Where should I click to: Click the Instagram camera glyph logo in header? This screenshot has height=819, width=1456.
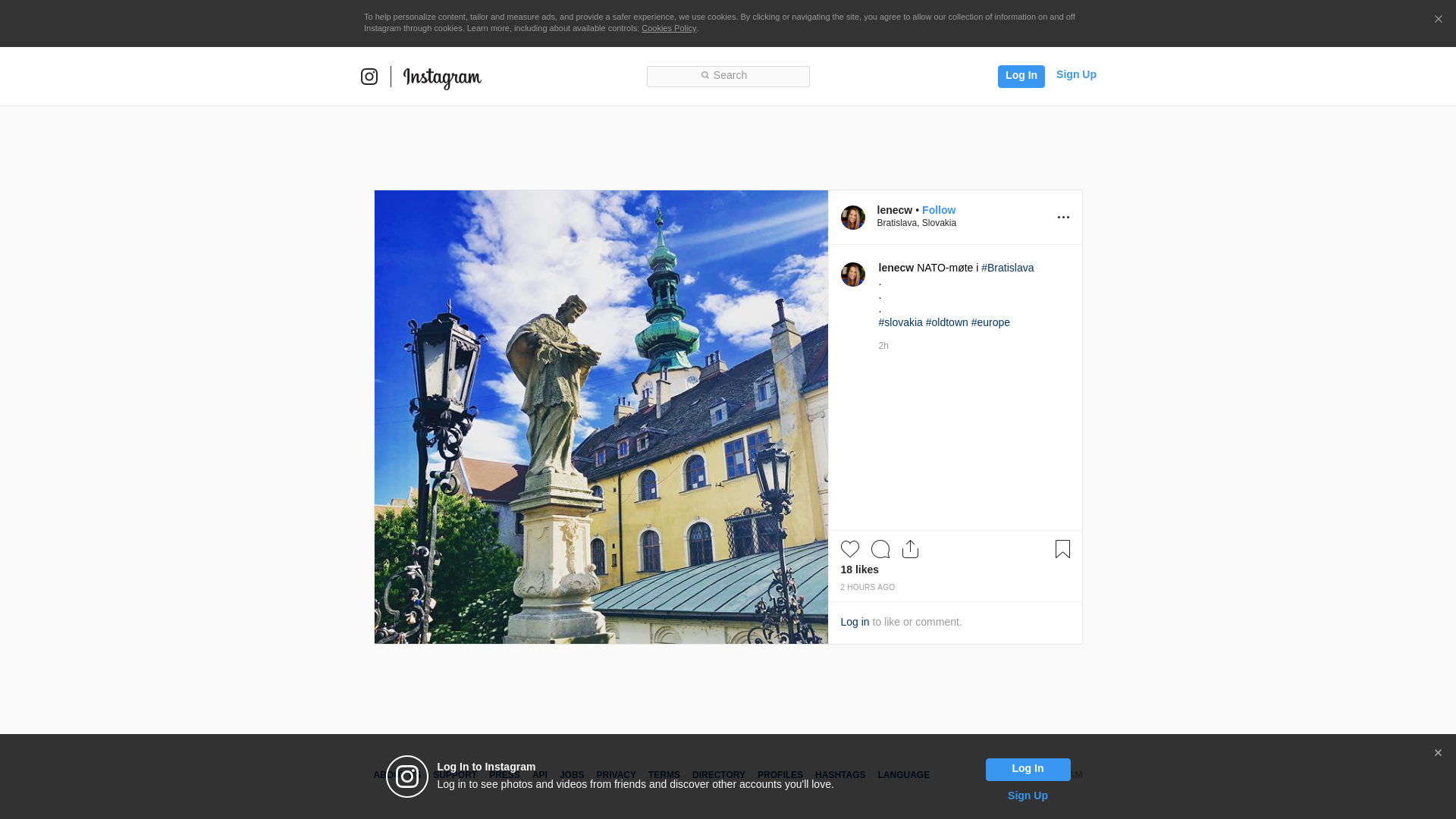click(x=369, y=77)
